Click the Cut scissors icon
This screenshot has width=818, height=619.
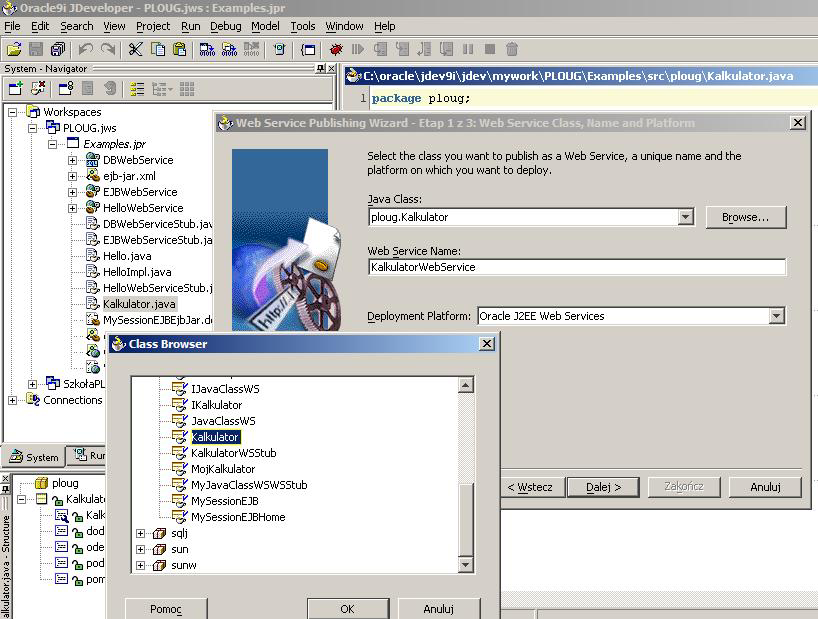pyautogui.click(x=135, y=49)
